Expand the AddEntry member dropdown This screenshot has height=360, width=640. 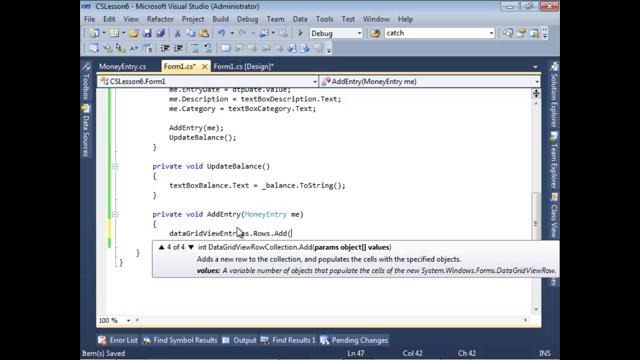tap(537, 82)
